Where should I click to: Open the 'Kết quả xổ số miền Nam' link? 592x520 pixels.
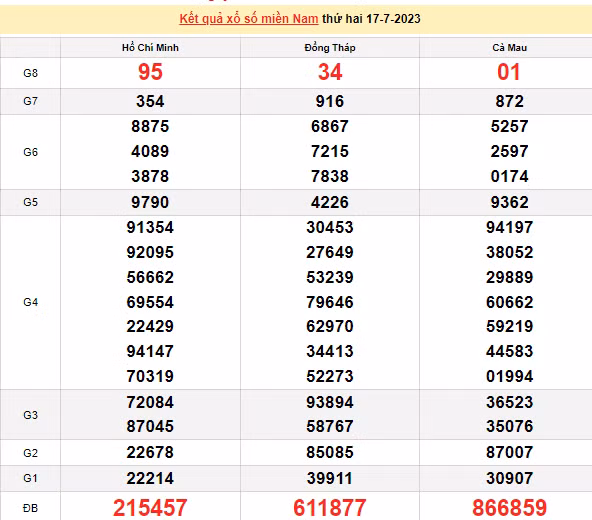(x=249, y=19)
